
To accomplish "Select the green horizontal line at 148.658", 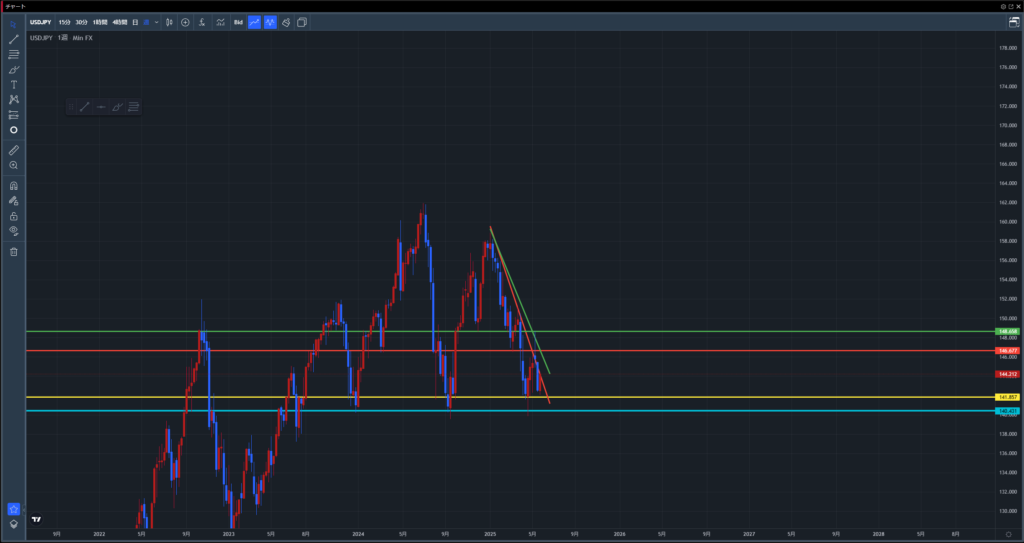I will tap(509, 331).
